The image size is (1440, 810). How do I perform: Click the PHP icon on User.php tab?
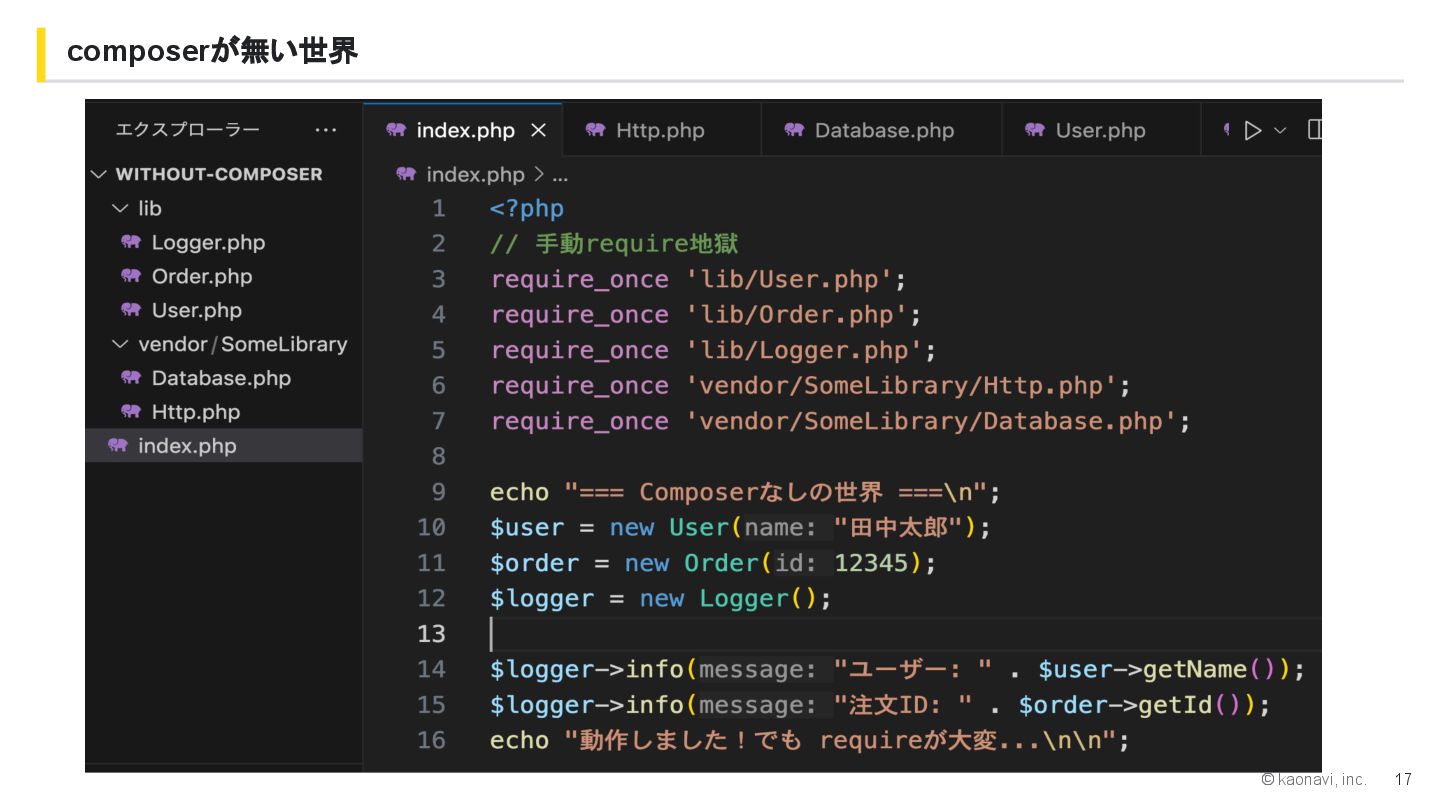[1035, 130]
